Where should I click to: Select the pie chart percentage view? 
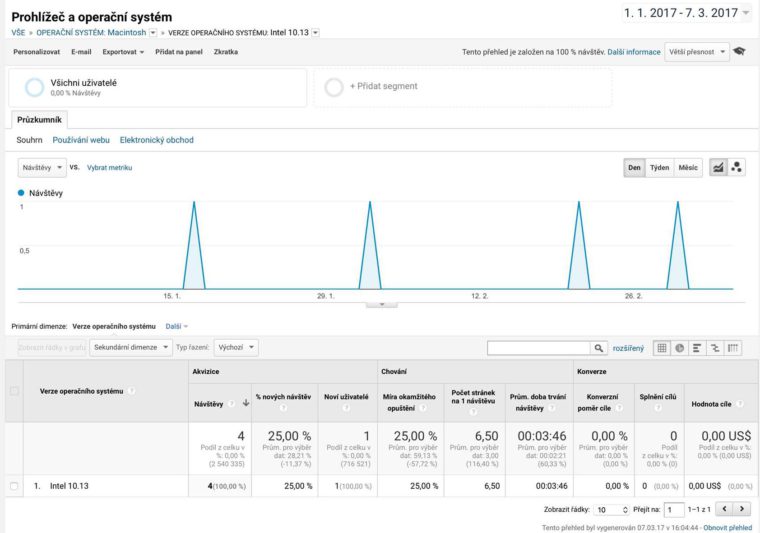point(679,348)
